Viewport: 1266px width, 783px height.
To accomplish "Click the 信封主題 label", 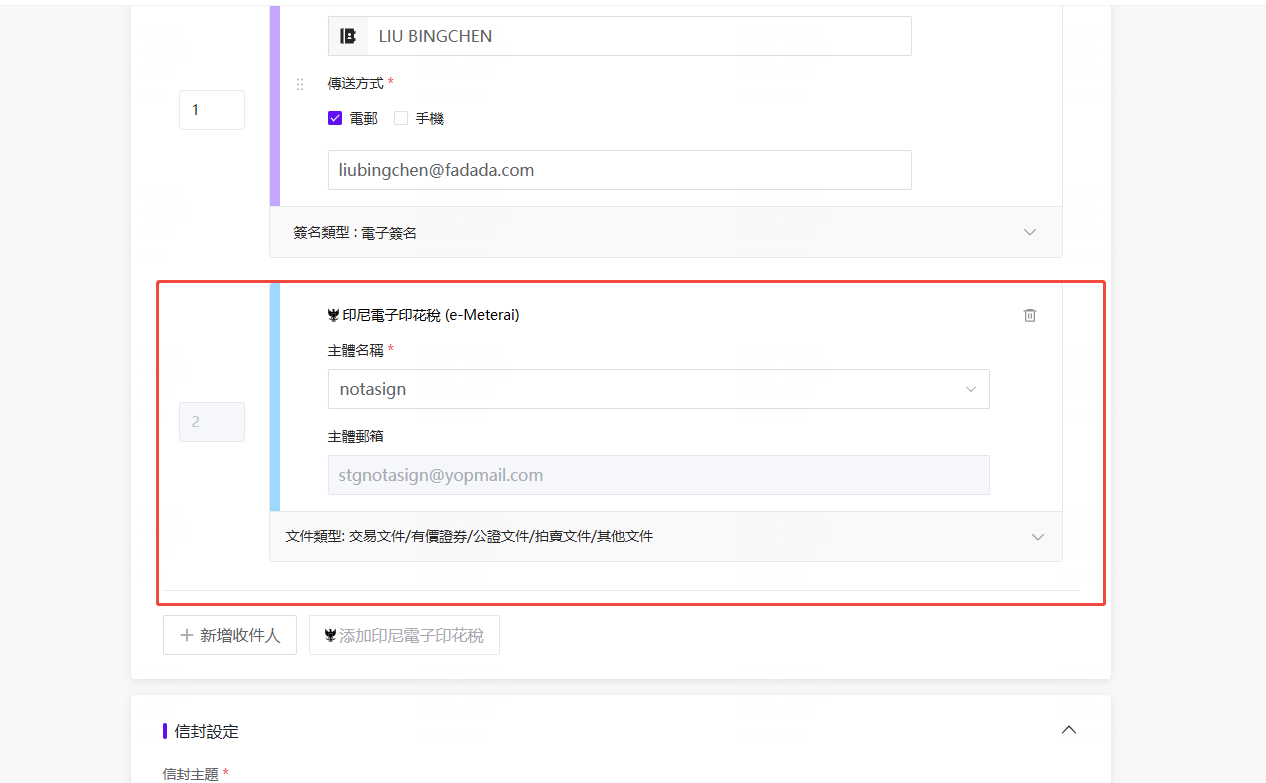I will (x=191, y=774).
